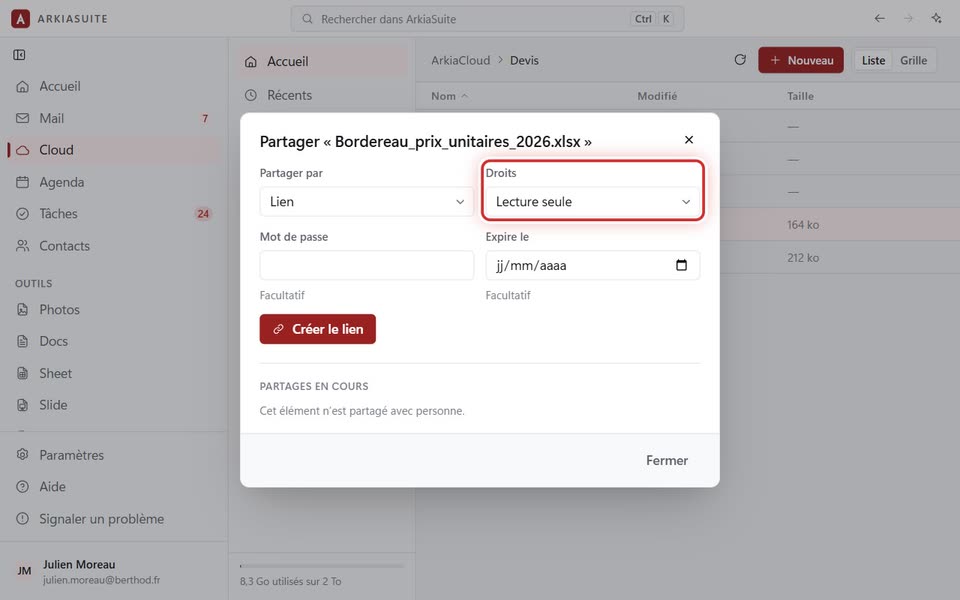Switch to Grille view

[x=913, y=60]
